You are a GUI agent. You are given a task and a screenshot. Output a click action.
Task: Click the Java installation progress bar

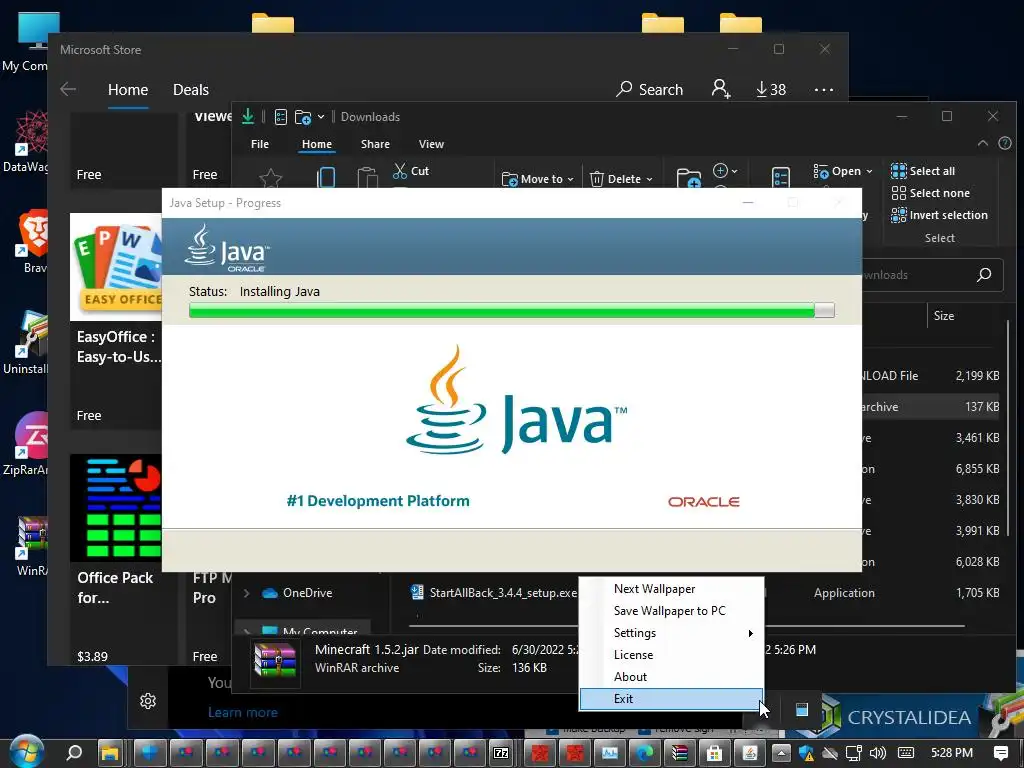click(511, 310)
